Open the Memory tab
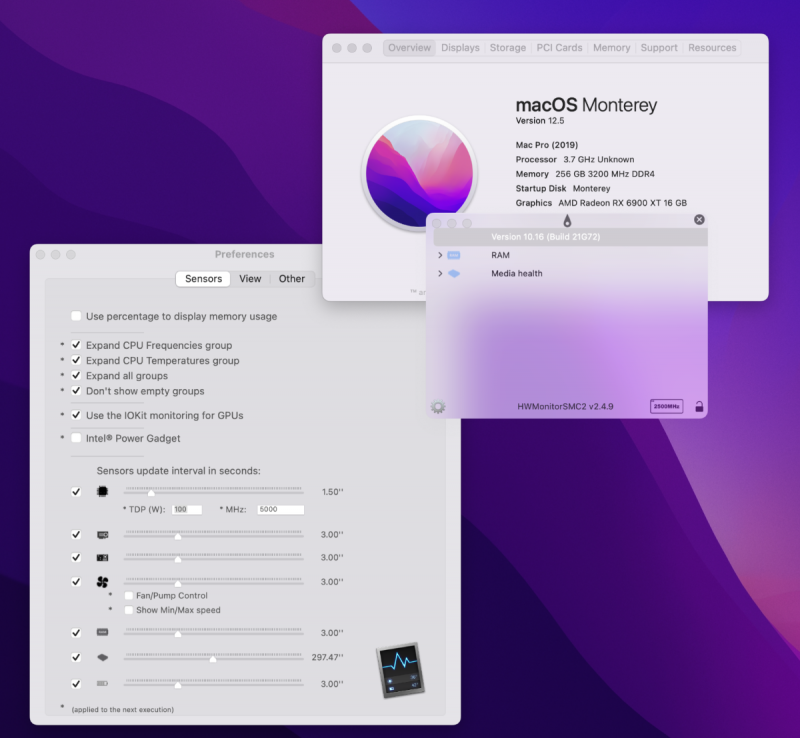 (611, 47)
